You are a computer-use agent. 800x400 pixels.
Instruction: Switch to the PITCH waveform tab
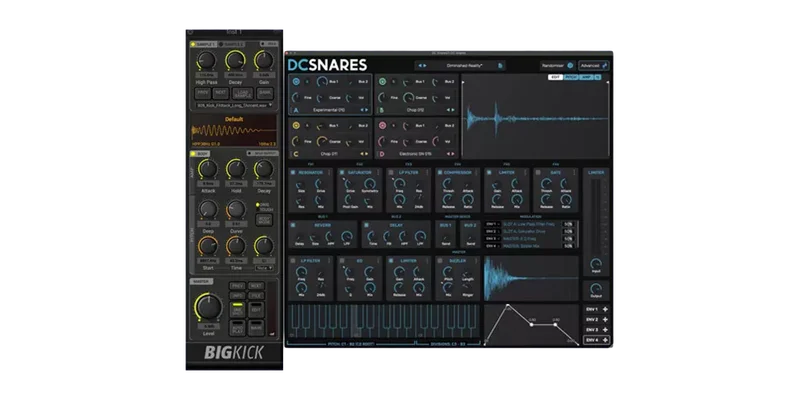571,77
